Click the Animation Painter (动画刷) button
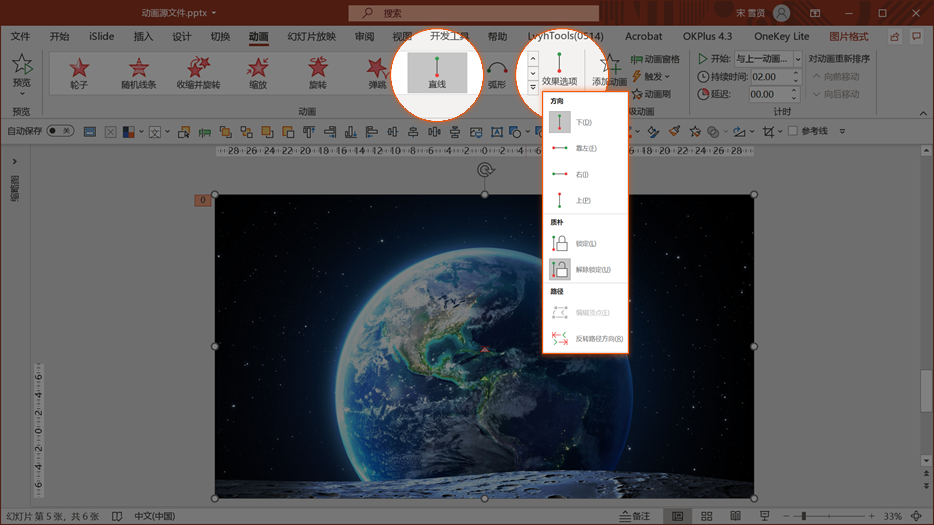Image resolution: width=934 pixels, height=525 pixels. click(x=651, y=94)
